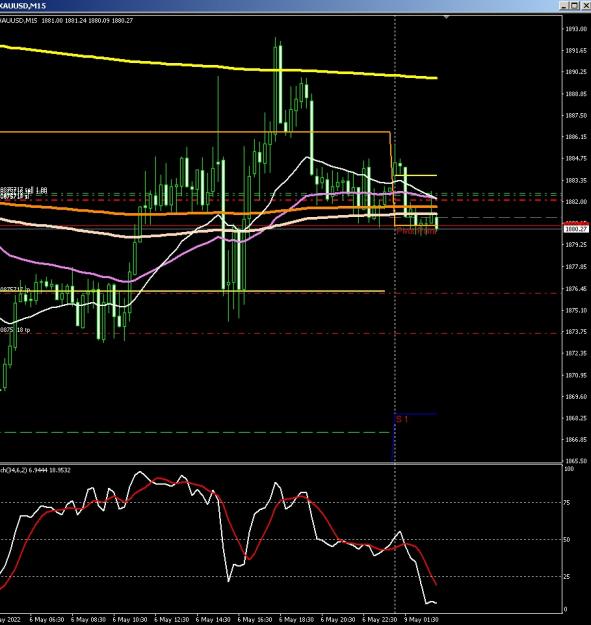Minimize the XAUUSD,M15 chart window

click(x=564, y=5)
